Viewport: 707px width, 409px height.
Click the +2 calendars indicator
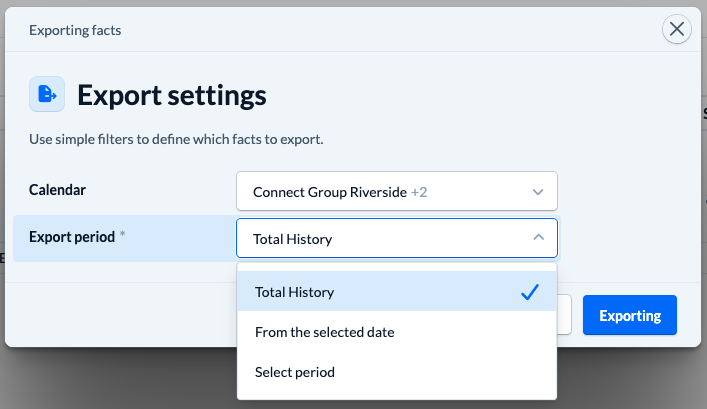[419, 192]
